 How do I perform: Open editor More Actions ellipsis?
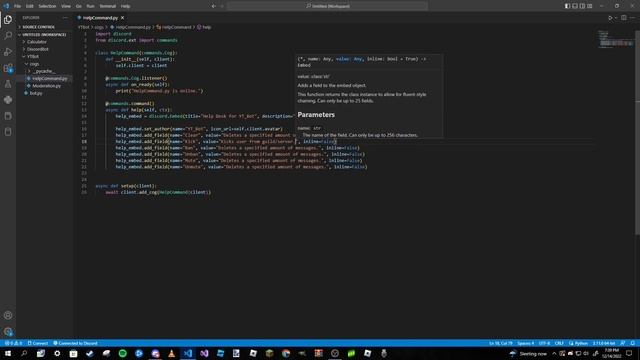click(633, 18)
